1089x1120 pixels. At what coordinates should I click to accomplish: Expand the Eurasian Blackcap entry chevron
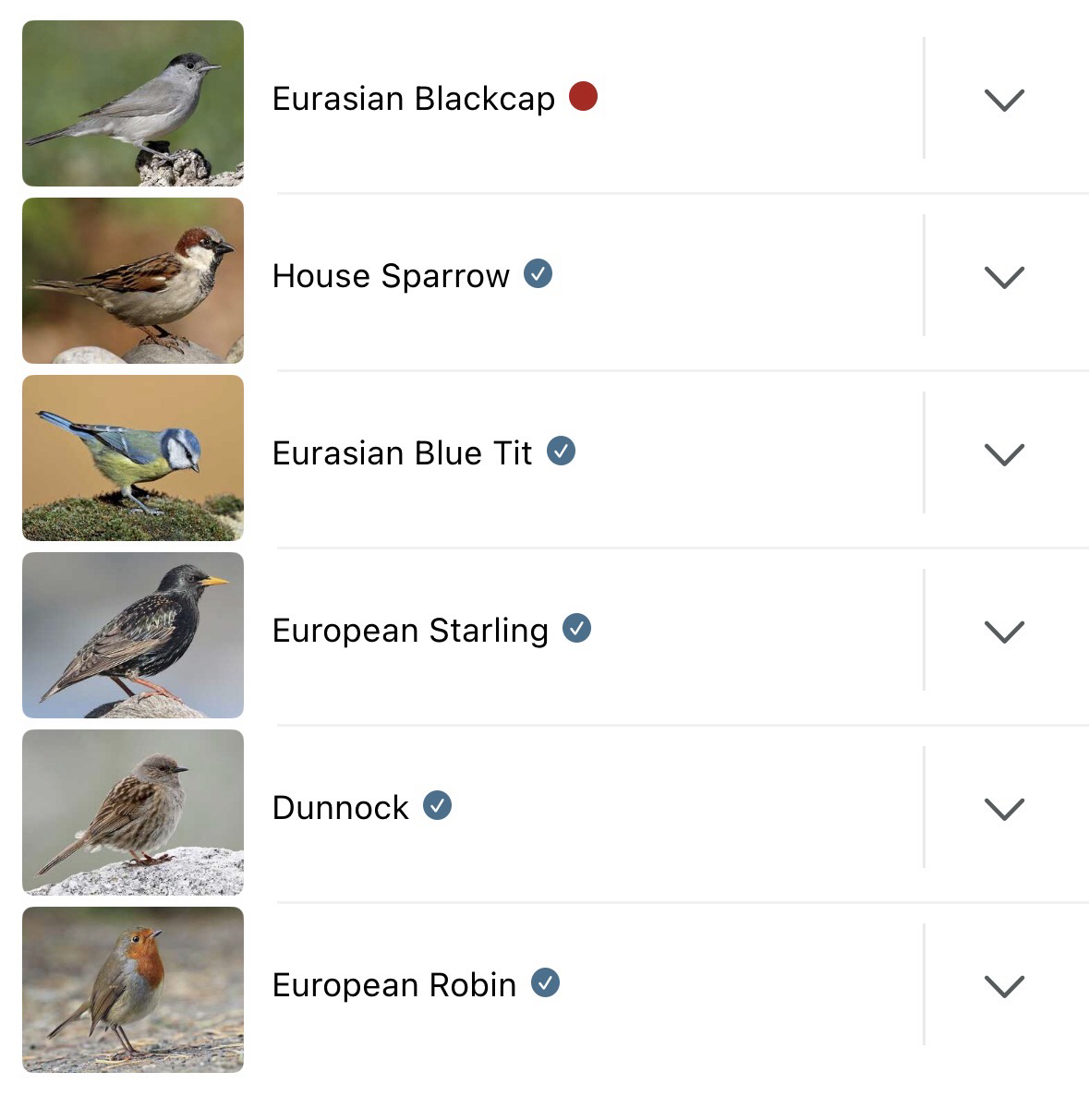(1004, 100)
